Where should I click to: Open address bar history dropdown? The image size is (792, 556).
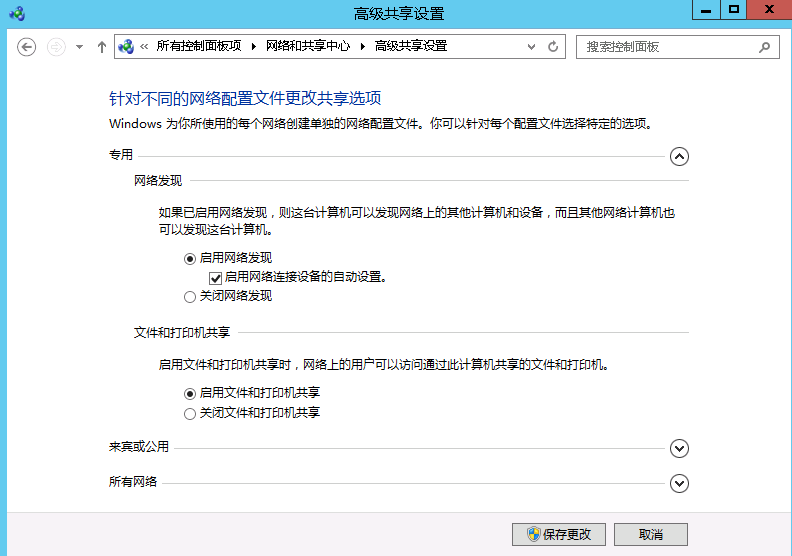click(x=531, y=47)
